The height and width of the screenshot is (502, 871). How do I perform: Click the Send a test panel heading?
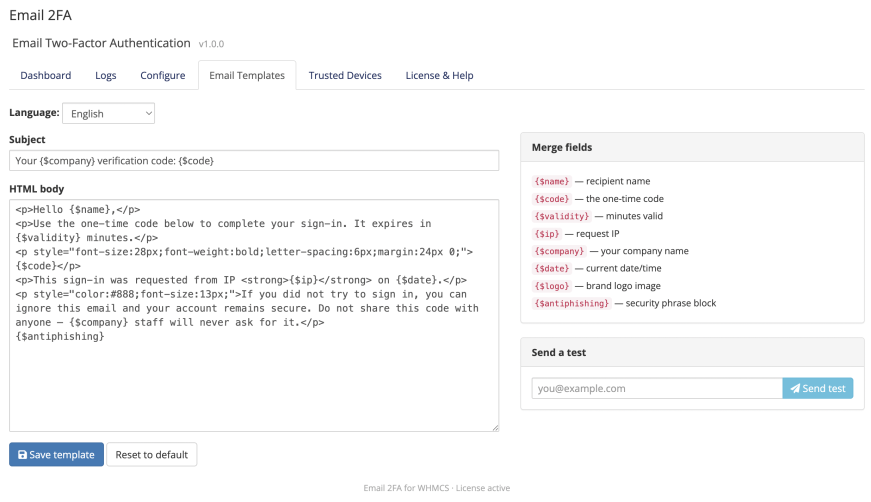coord(558,353)
